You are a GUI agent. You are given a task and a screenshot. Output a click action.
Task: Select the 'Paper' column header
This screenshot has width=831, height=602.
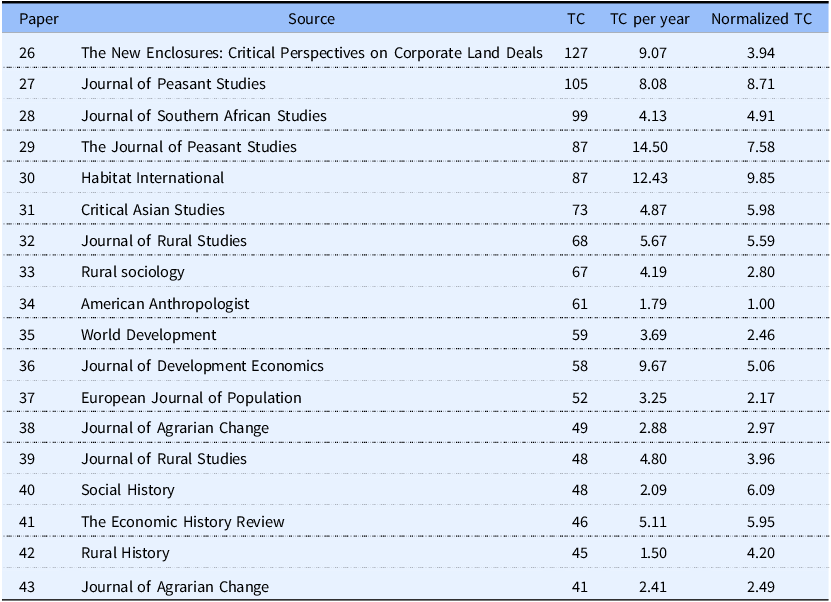[x=39, y=19]
